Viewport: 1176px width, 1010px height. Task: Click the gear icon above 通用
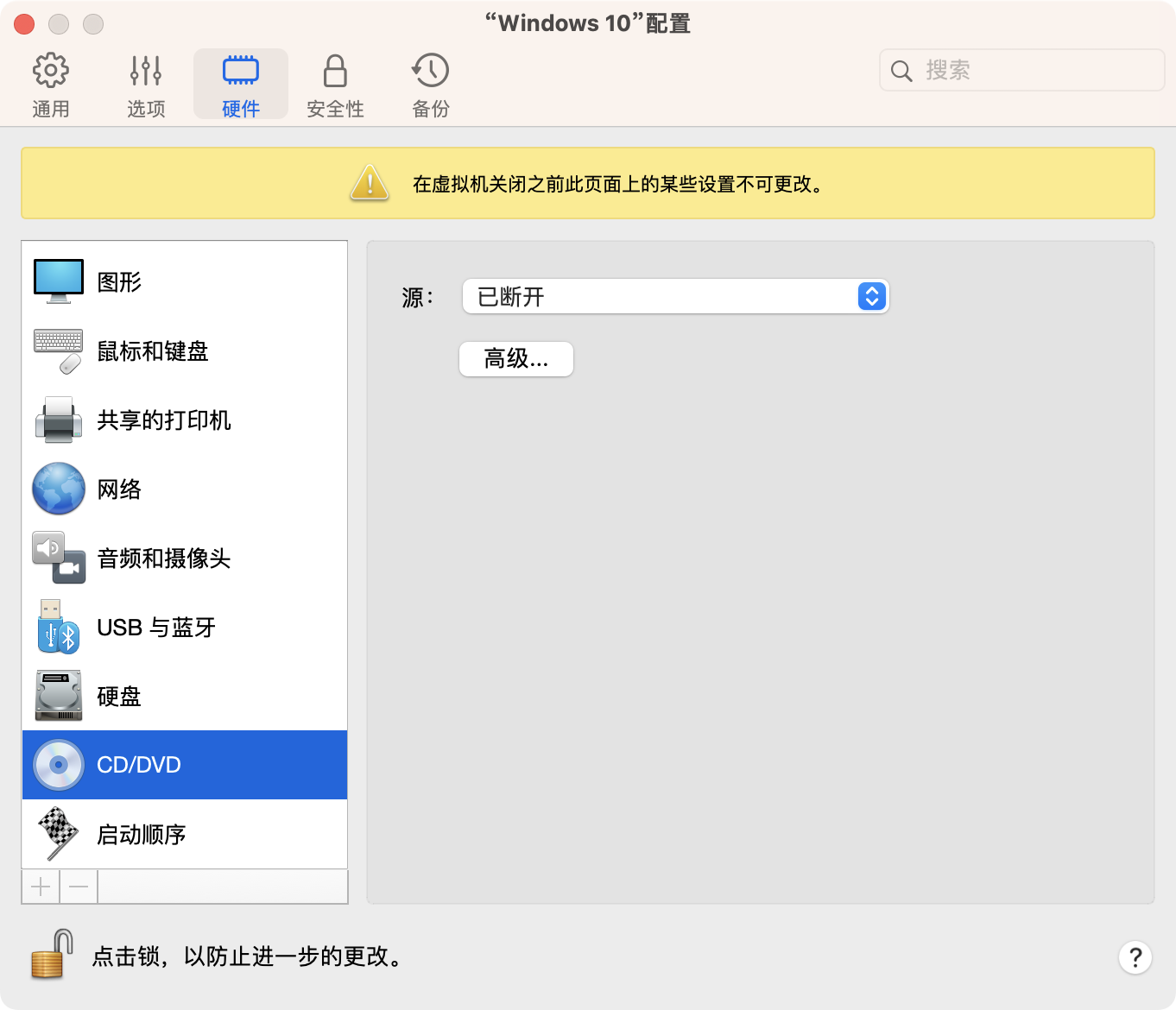pyautogui.click(x=51, y=70)
